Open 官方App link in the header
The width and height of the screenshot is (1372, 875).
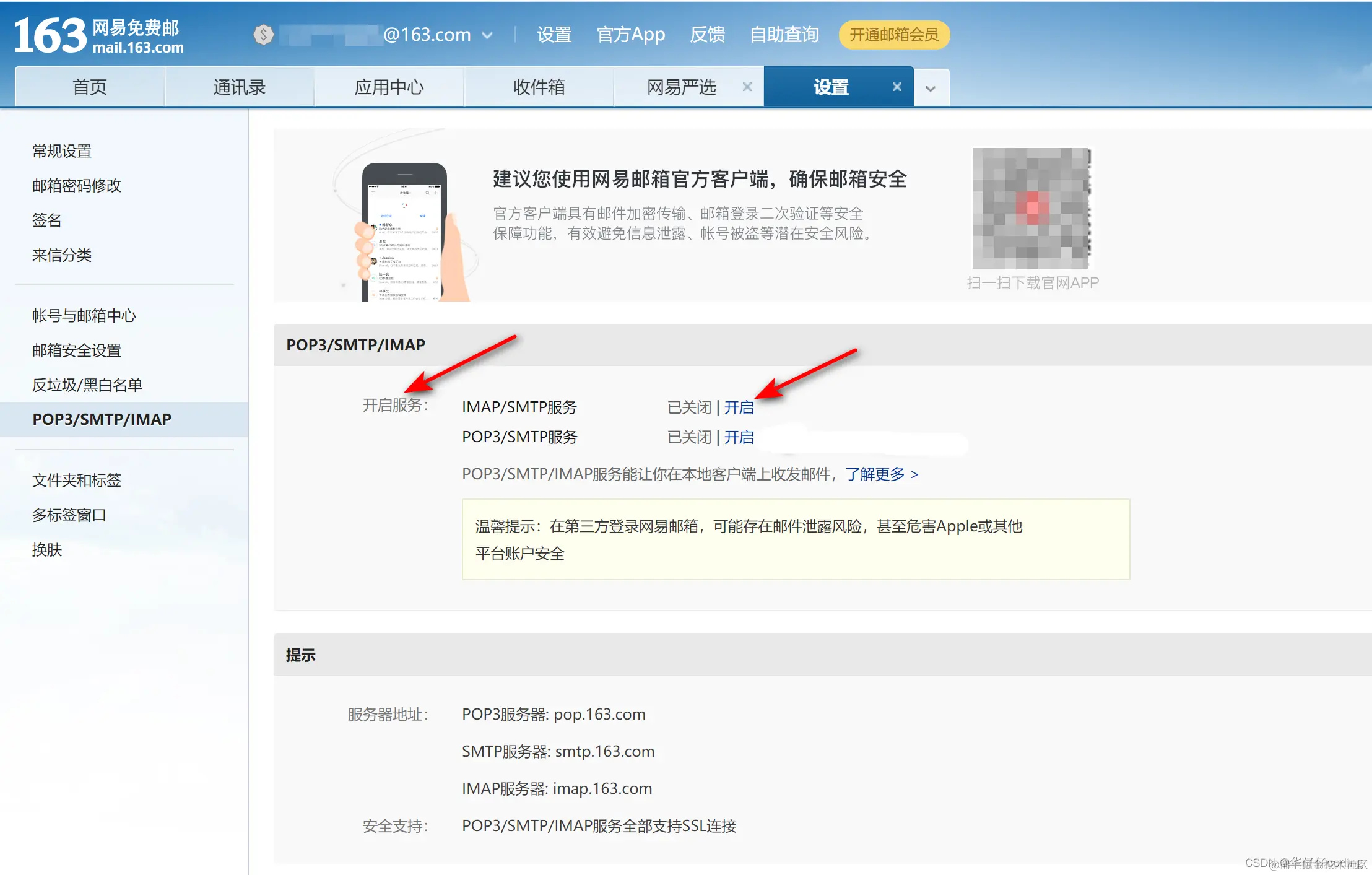(630, 35)
